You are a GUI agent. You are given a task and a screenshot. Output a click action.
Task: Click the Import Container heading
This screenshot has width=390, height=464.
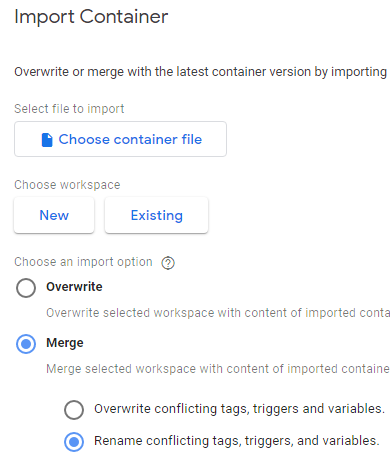91,17
